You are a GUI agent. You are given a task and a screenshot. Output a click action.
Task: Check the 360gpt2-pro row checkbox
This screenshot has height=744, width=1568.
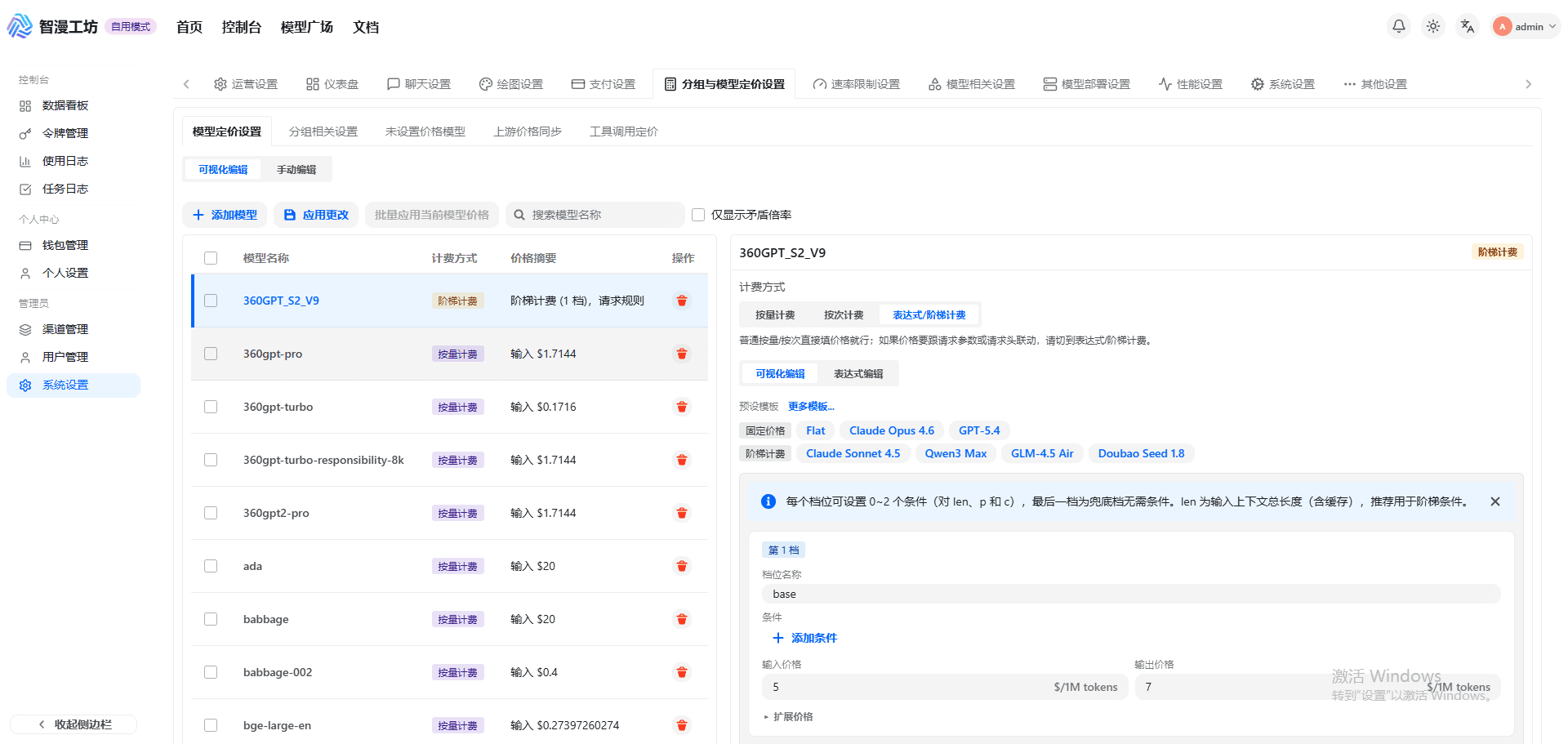[211, 513]
